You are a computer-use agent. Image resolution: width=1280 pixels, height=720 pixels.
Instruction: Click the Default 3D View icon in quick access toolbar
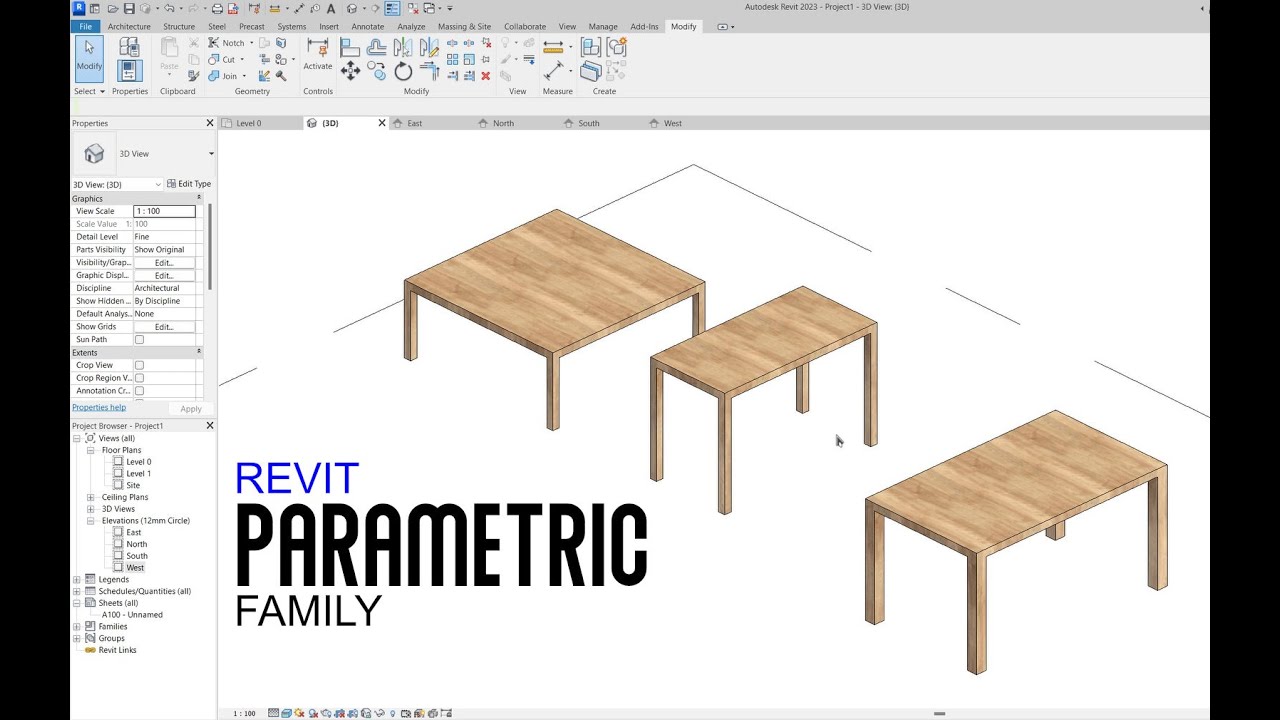[352, 8]
